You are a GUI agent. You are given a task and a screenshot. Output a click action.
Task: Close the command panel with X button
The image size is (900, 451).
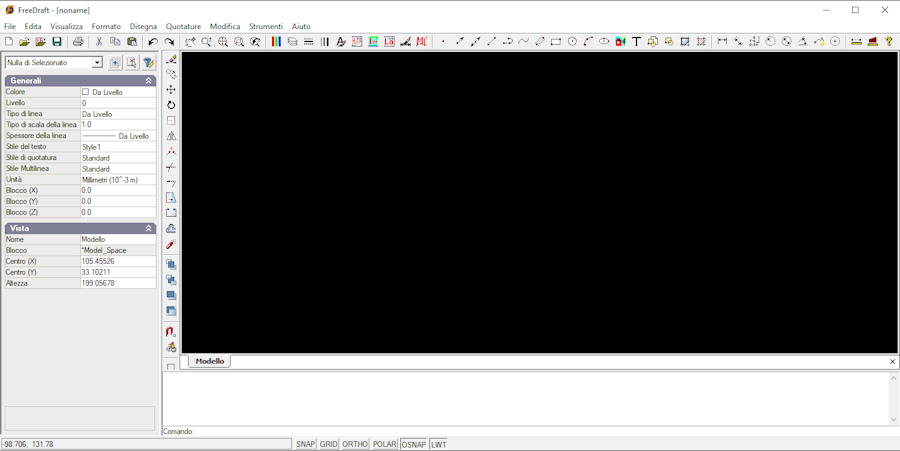pyautogui.click(x=893, y=361)
